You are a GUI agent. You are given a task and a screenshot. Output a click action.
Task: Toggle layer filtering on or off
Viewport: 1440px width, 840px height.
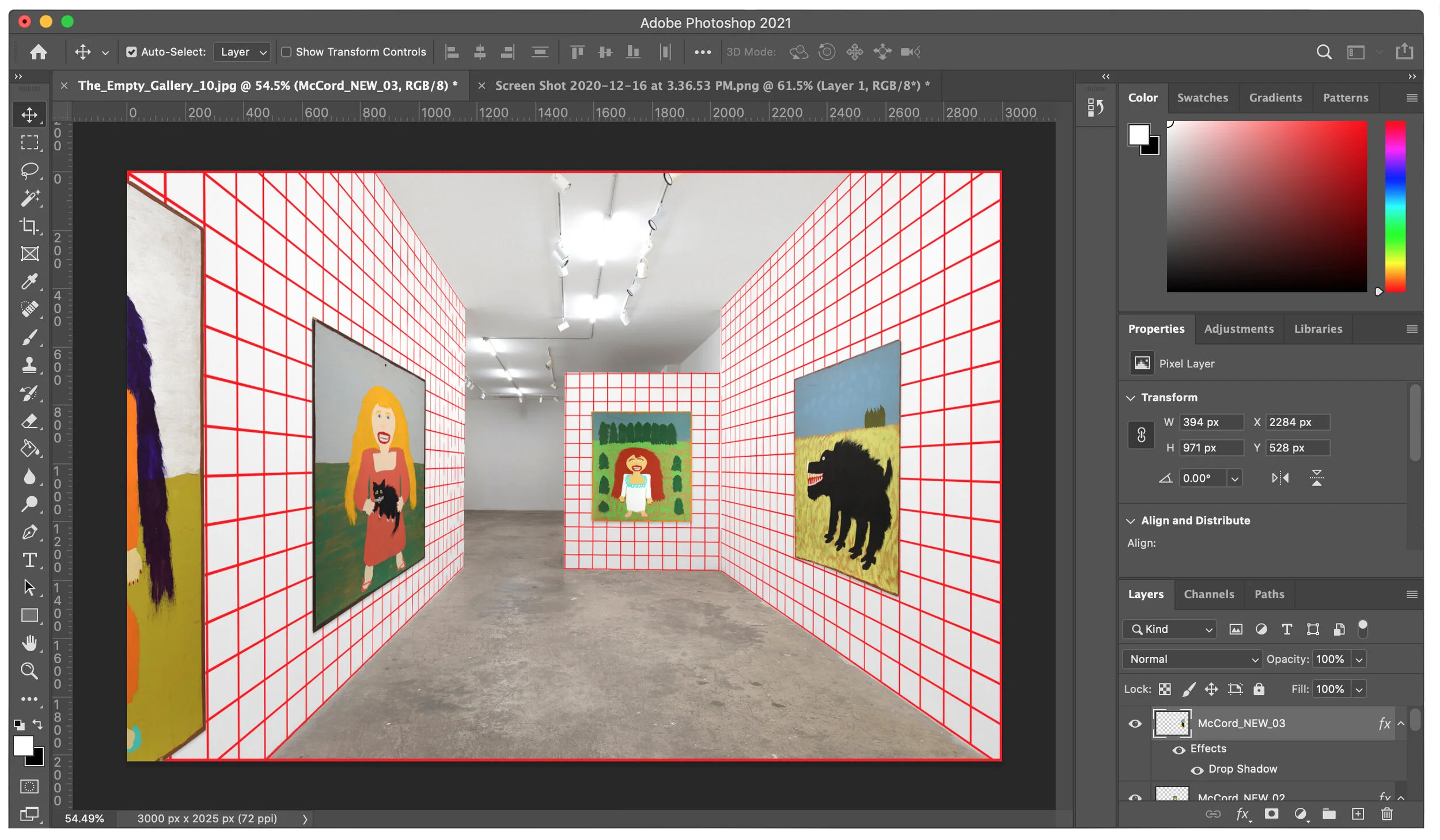1362,628
